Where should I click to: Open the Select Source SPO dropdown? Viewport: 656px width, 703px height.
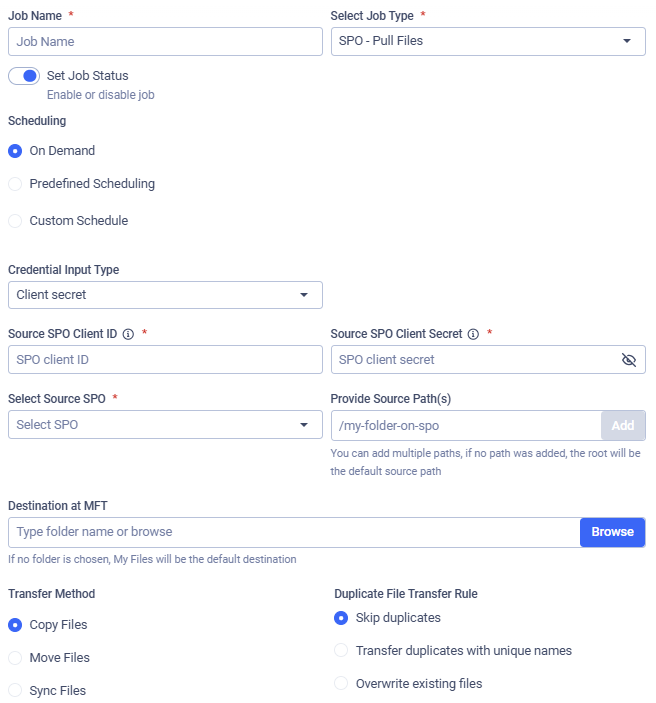pos(165,425)
